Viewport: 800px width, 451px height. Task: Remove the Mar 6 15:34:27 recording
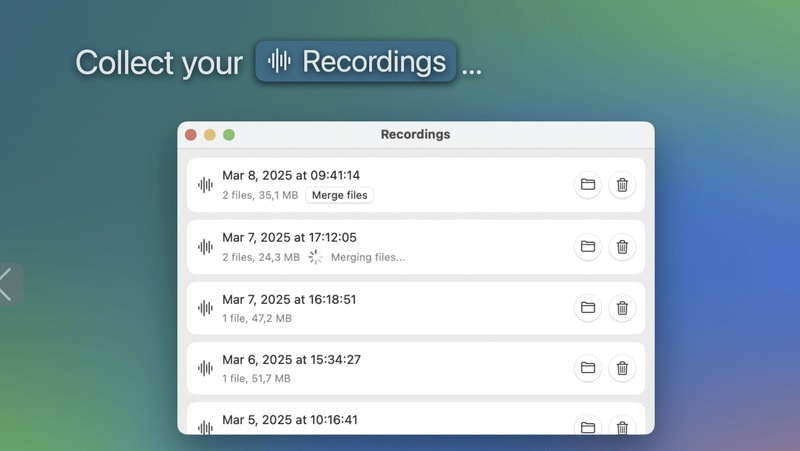tap(622, 368)
